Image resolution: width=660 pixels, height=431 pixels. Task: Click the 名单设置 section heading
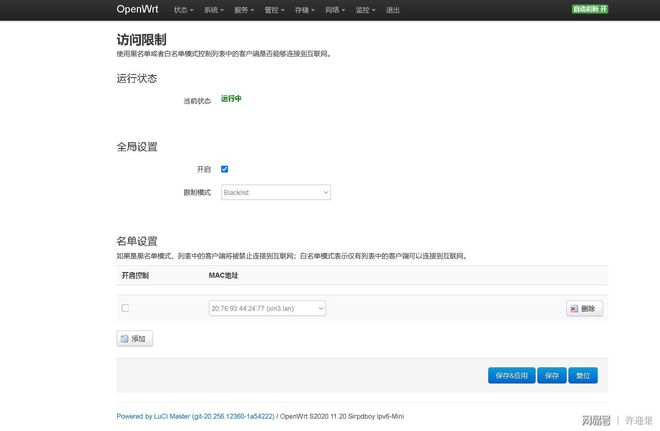(x=137, y=241)
